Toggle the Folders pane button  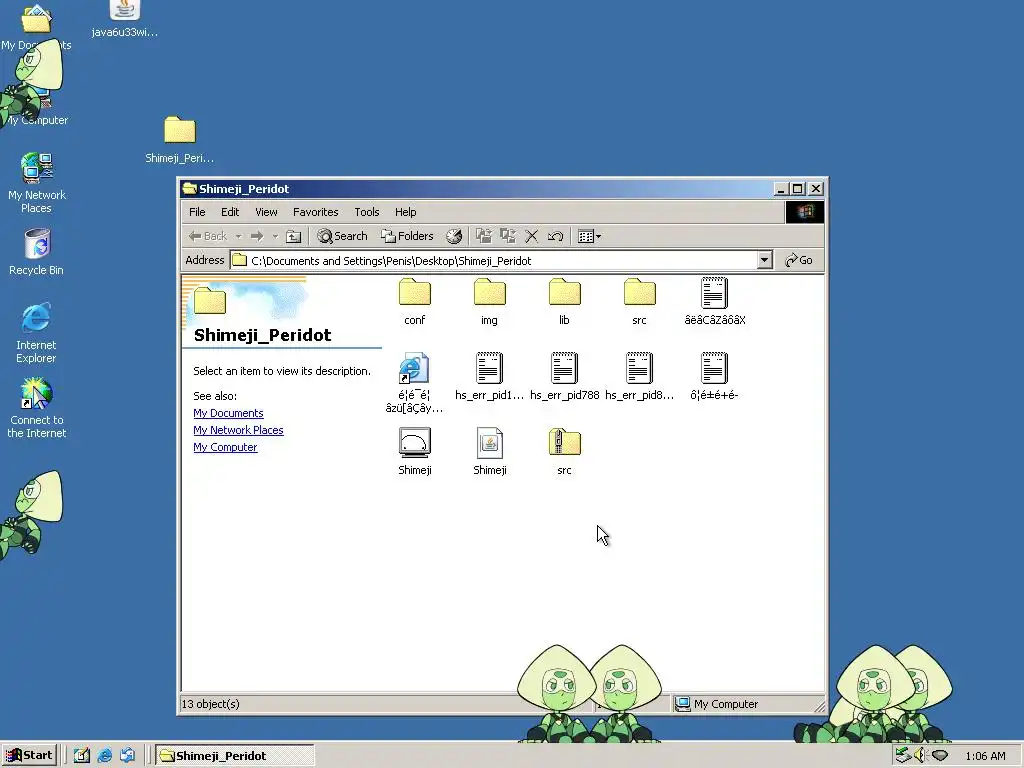tap(408, 236)
